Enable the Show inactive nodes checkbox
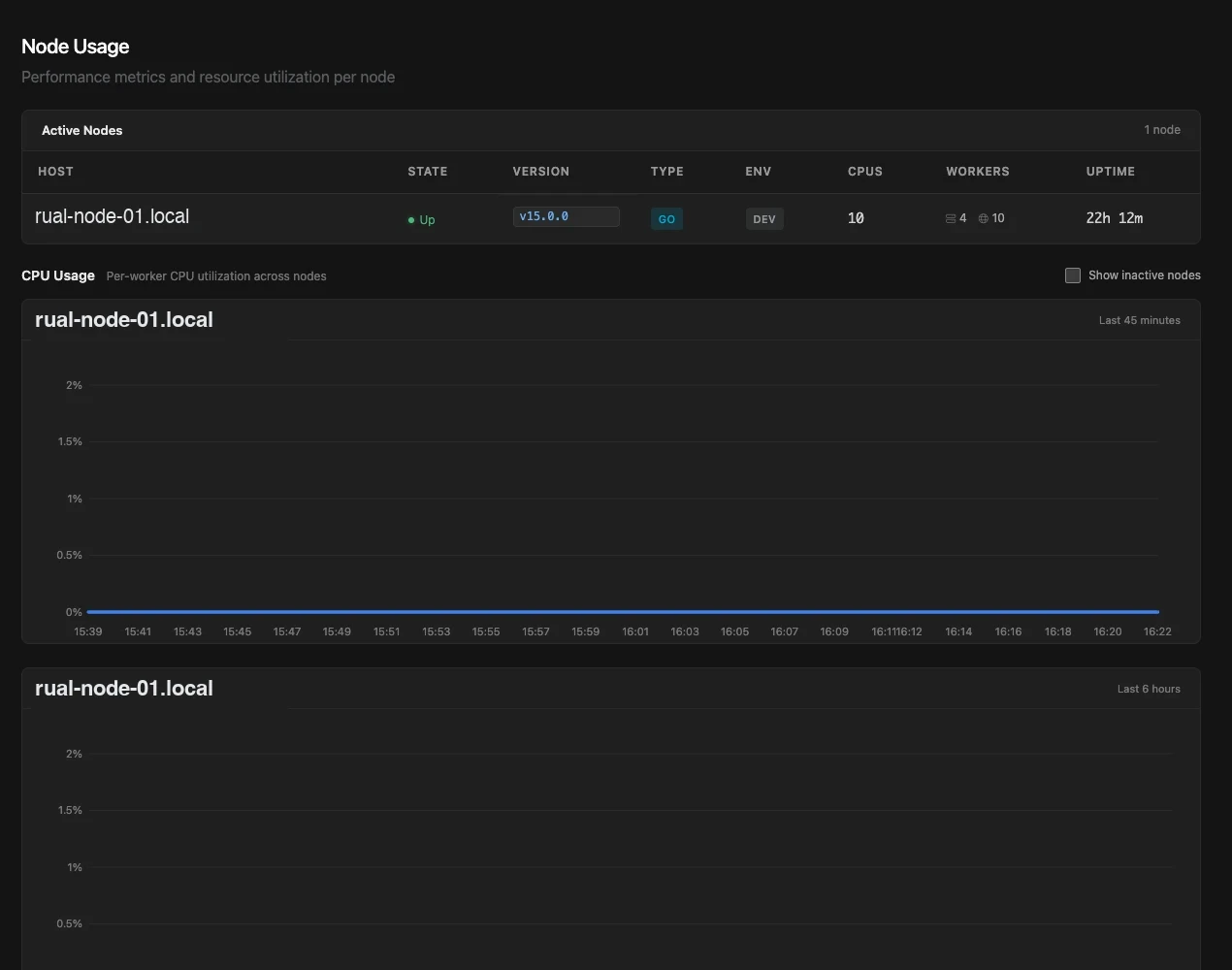This screenshot has height=970, width=1232. (x=1073, y=275)
